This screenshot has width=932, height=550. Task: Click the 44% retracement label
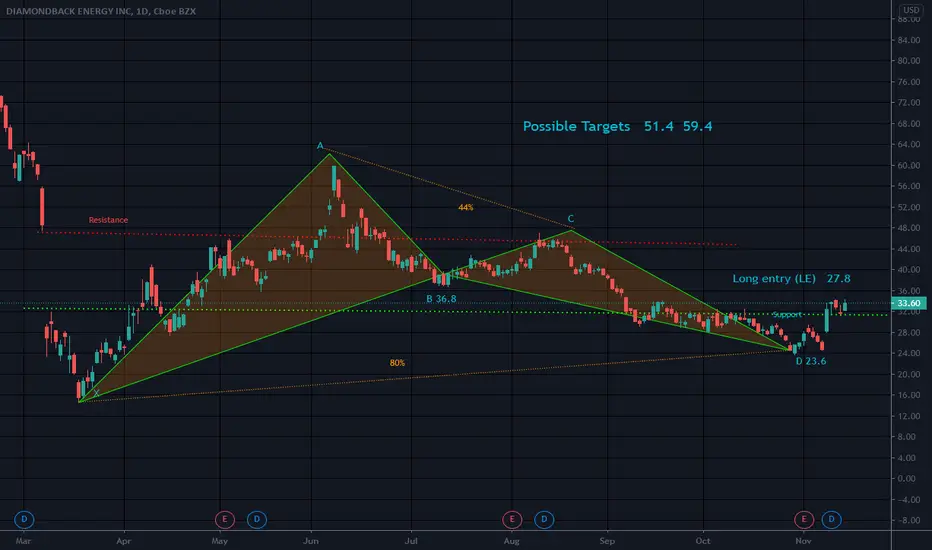coord(465,208)
